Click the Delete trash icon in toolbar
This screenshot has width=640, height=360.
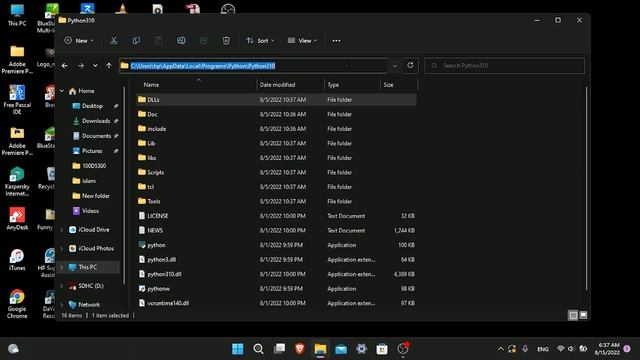[x=226, y=40]
